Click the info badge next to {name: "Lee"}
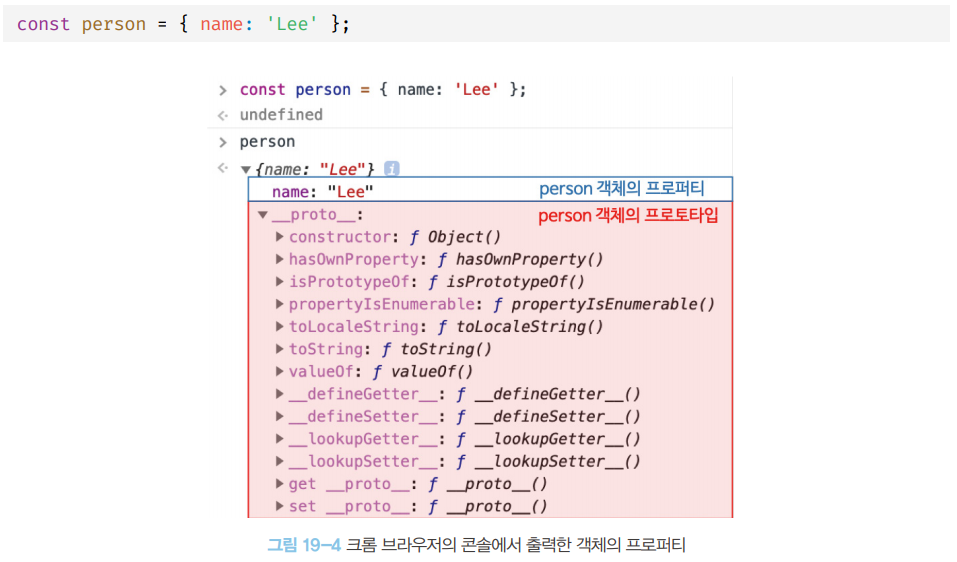Screen dimensions: 957x562 coord(393,169)
